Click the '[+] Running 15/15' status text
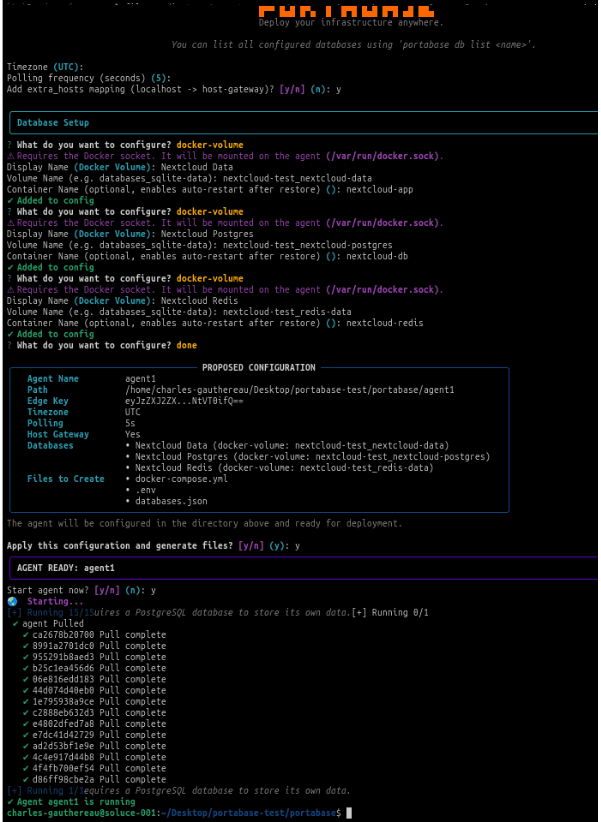Screen dimensions: 601x822 (x=50, y=612)
